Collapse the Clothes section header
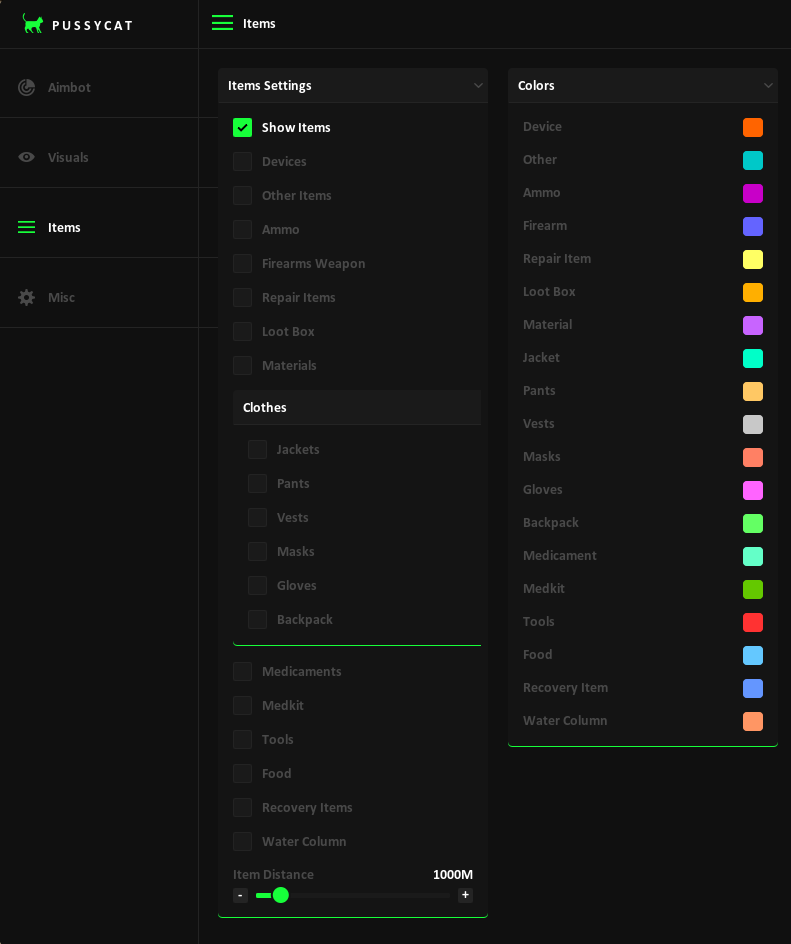This screenshot has height=944, width=791. point(357,408)
